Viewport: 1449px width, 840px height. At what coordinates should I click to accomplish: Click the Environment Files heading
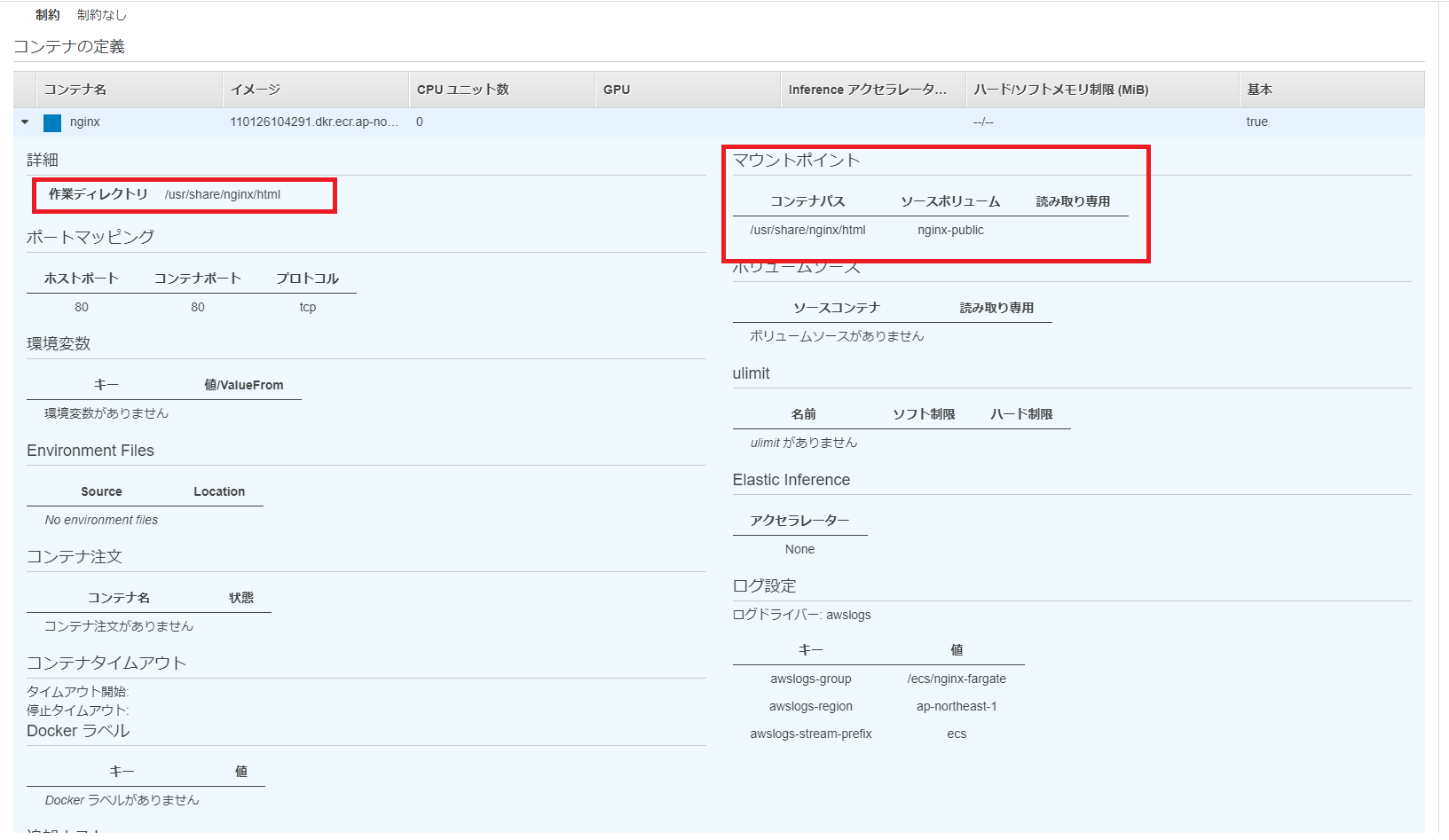pos(91,451)
